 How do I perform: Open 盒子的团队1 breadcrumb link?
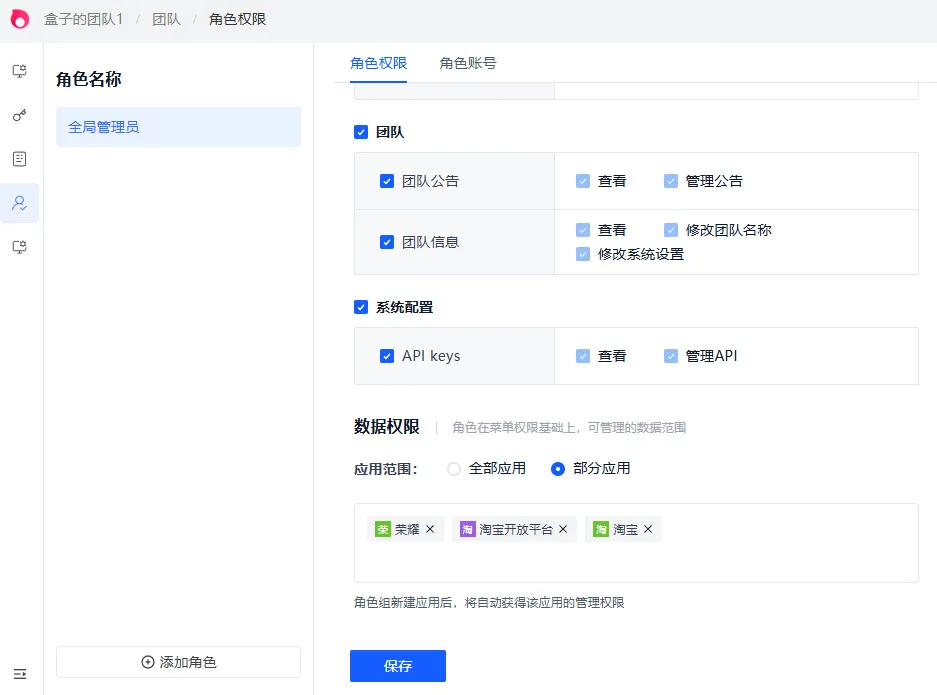(83, 19)
